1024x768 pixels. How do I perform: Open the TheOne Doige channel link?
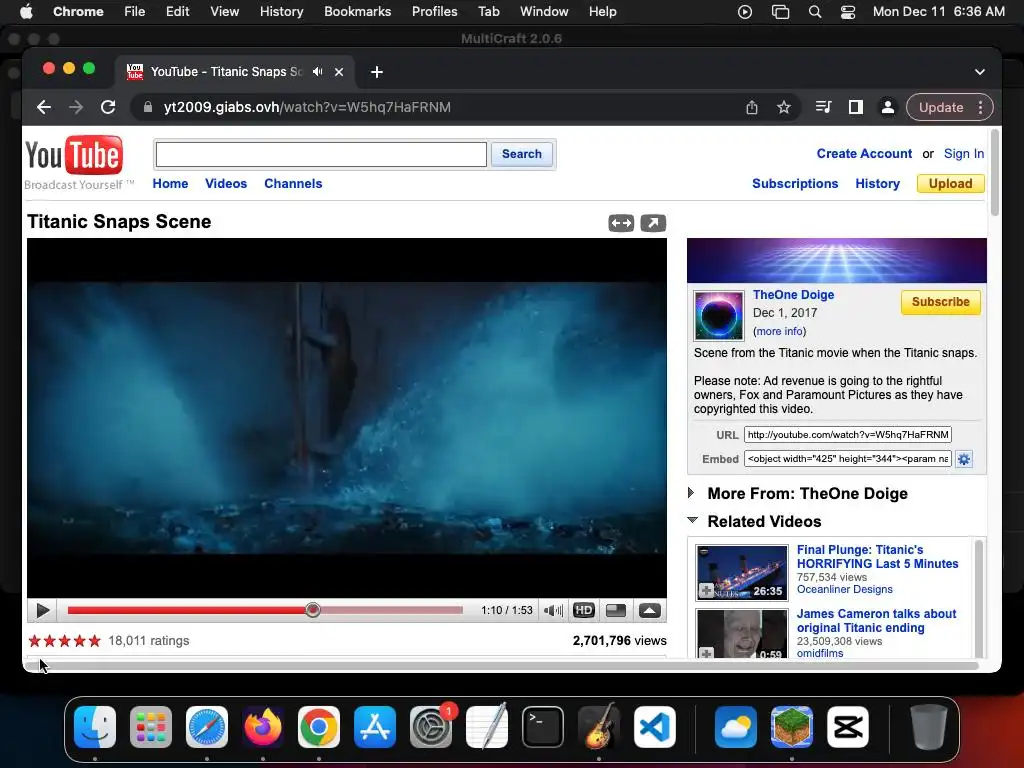tap(793, 295)
